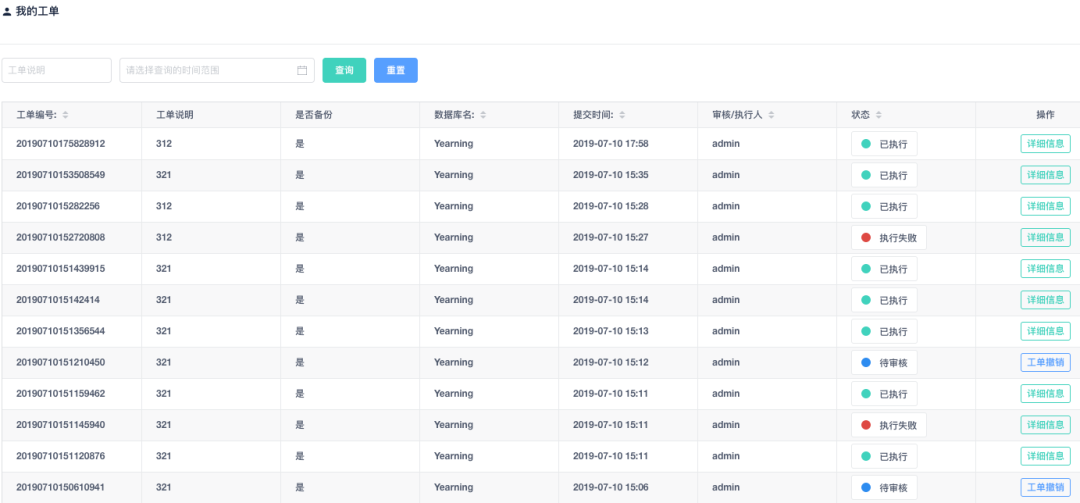Open 详细信息 for order 20190710151356544
Screen dimensions: 1080x503
pos(1046,331)
